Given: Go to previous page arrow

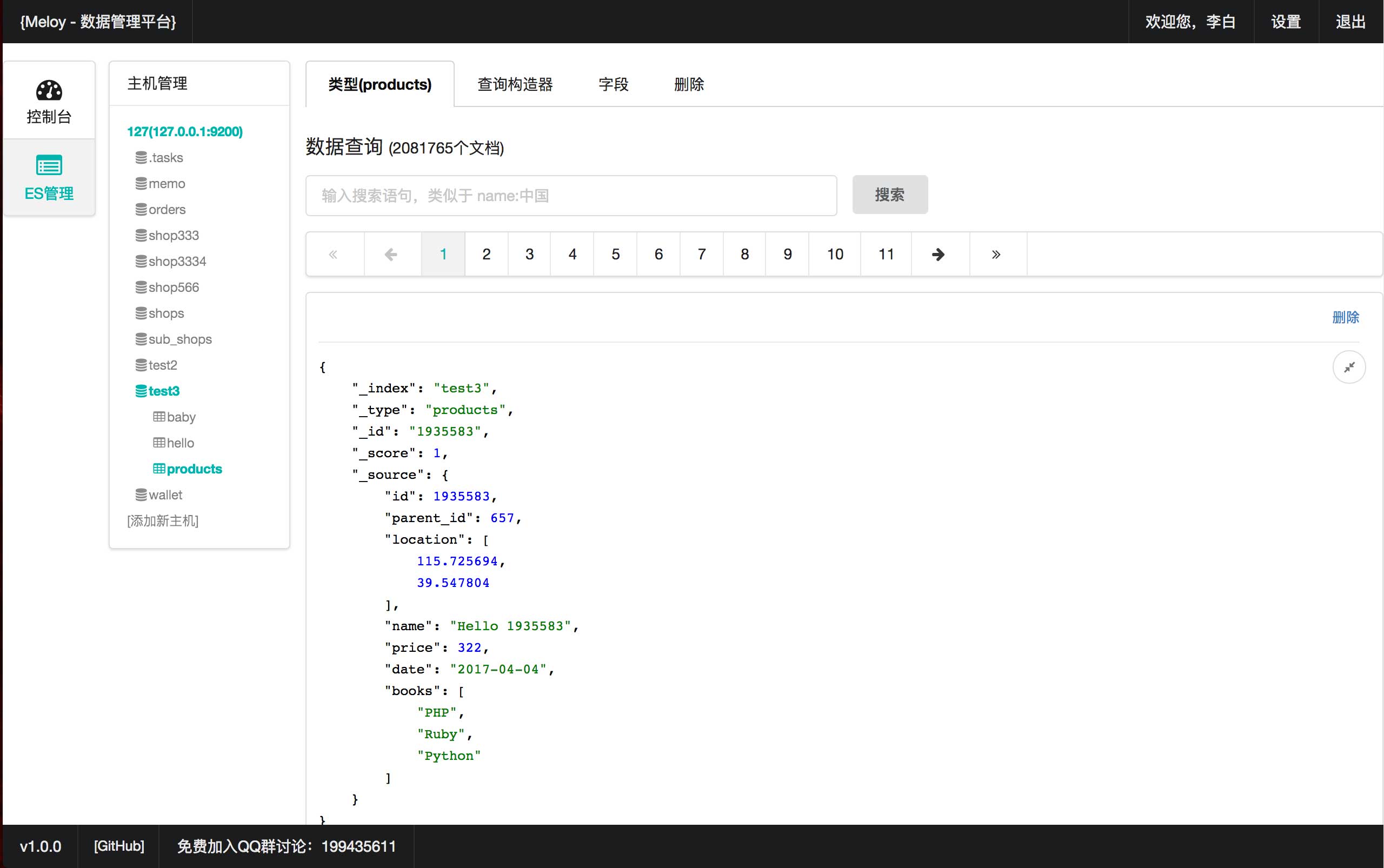Looking at the screenshot, I should click(391, 255).
